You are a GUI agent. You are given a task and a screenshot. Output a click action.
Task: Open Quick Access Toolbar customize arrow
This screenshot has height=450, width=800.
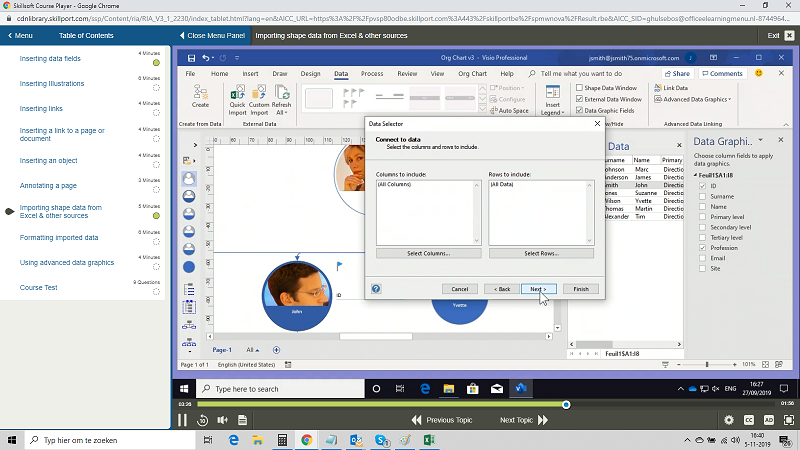(x=237, y=58)
